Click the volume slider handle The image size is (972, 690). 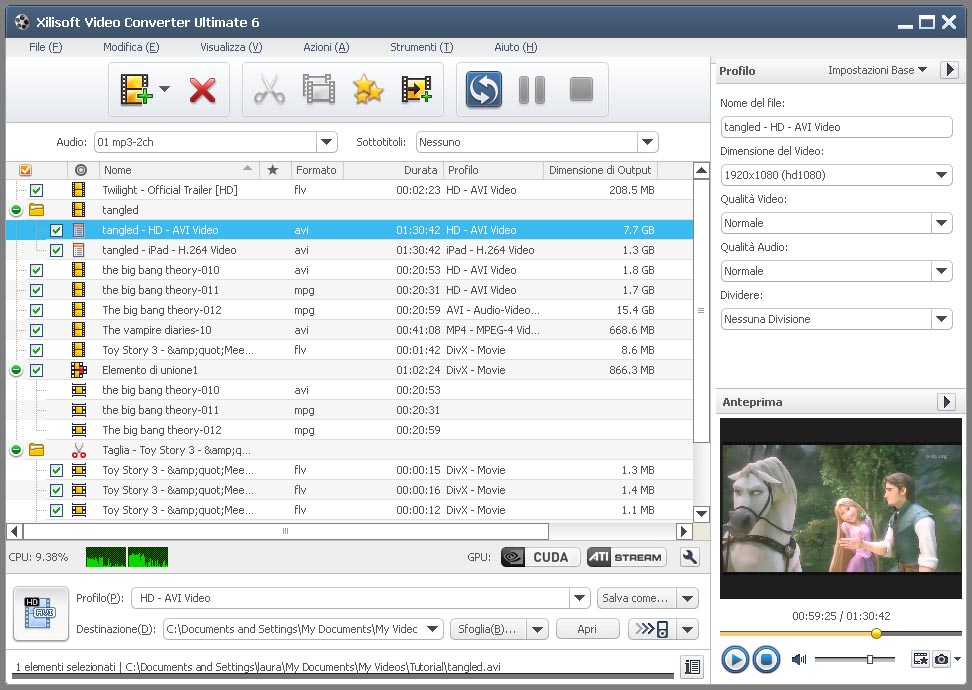pos(870,659)
